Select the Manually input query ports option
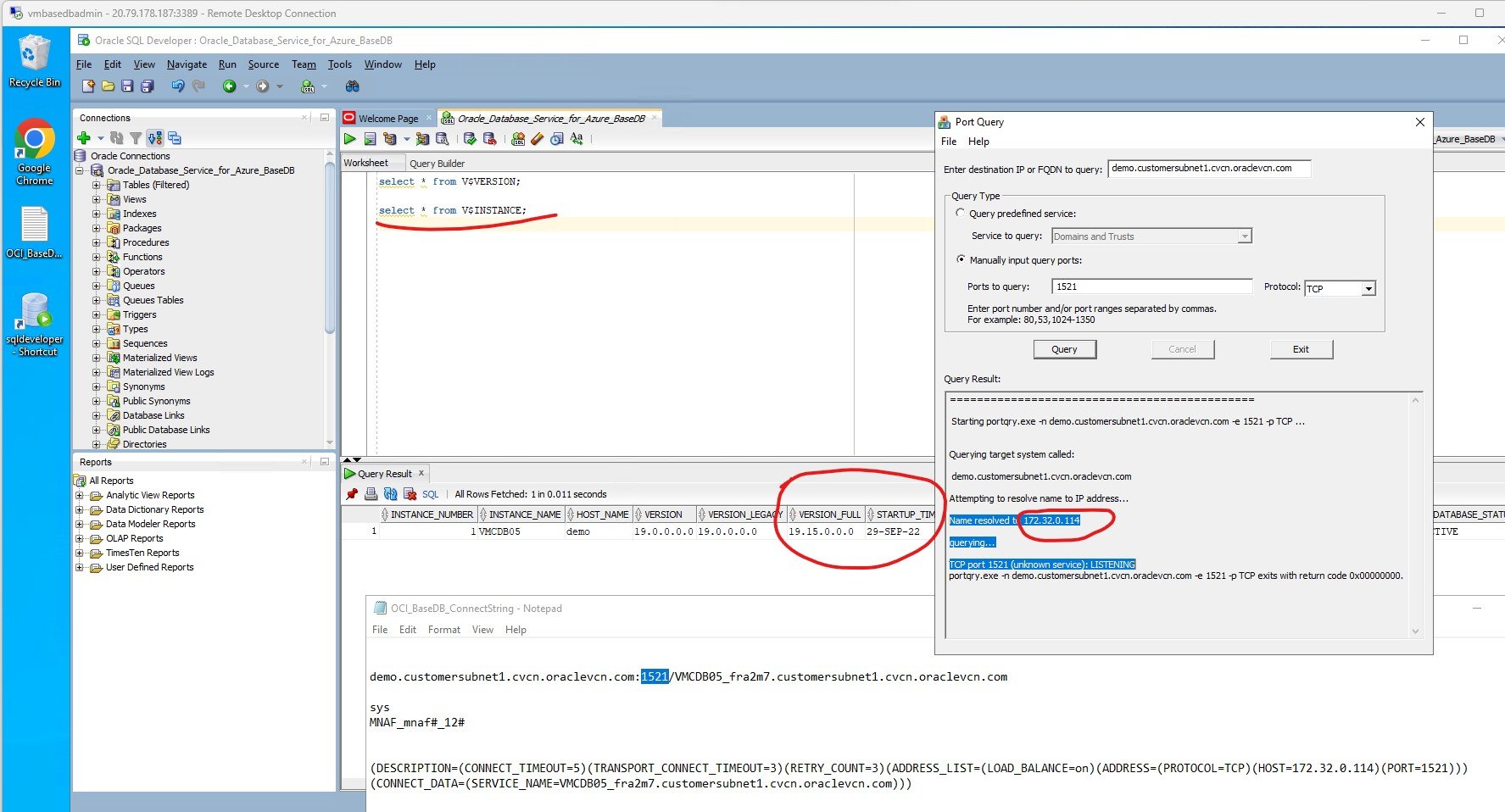The height and width of the screenshot is (812, 1505). (961, 260)
